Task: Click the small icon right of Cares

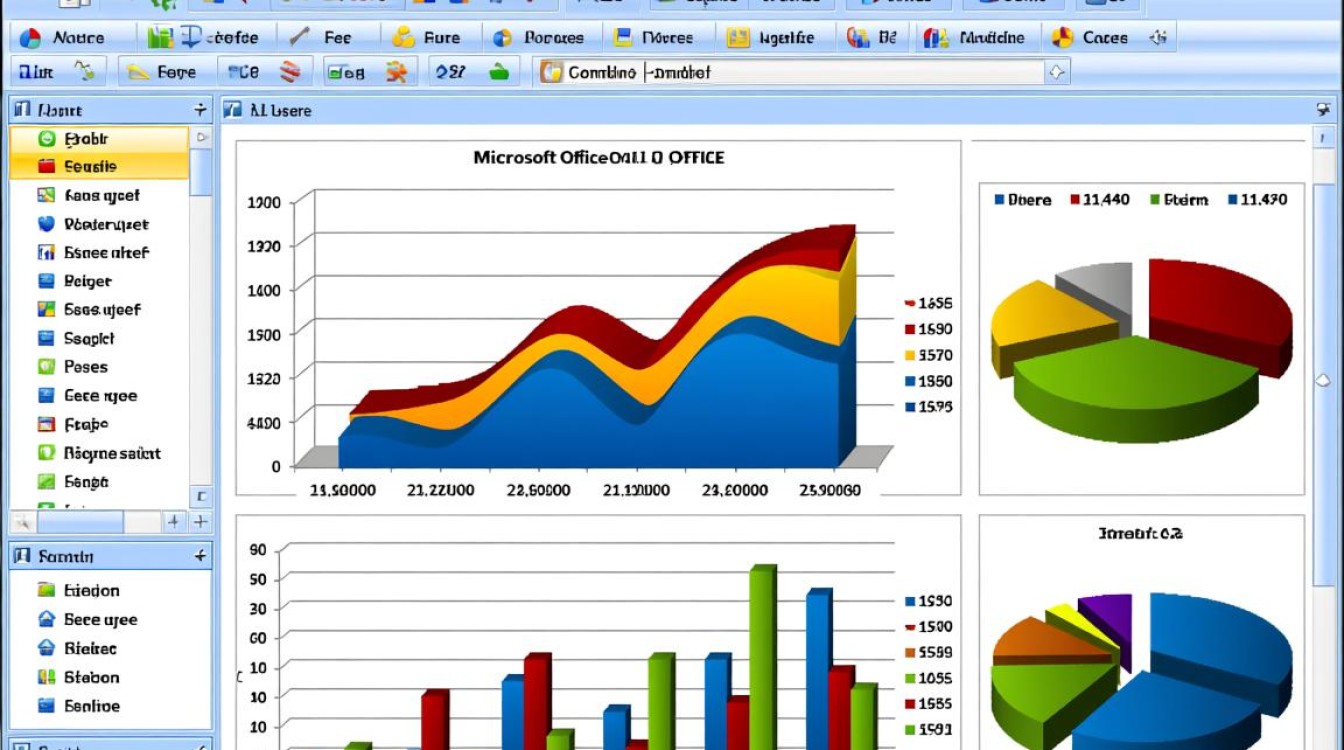Action: (x=1158, y=38)
